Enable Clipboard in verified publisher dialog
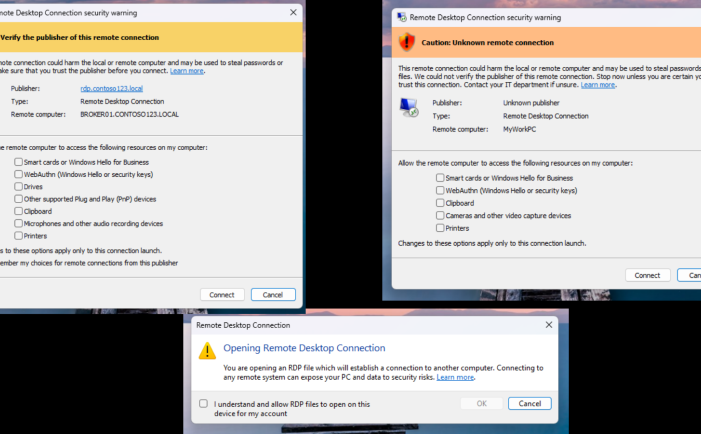The width and height of the screenshot is (701, 434). [x=18, y=211]
